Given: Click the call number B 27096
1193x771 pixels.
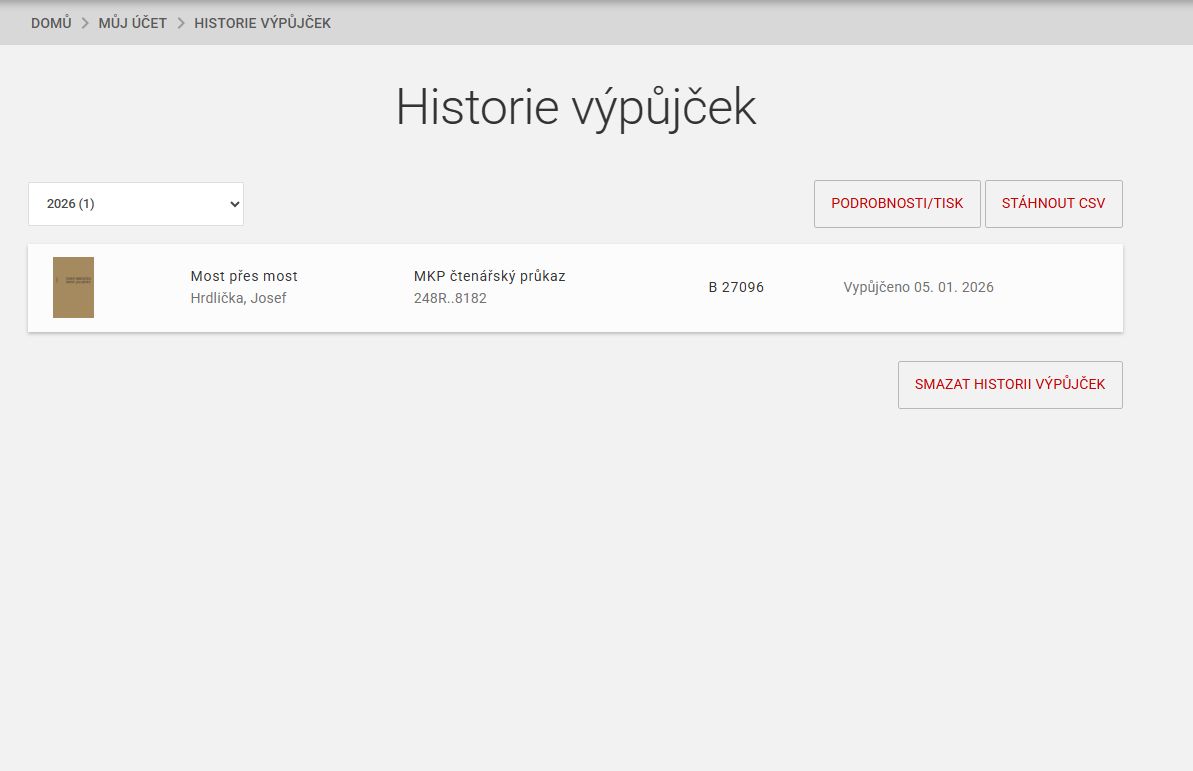Looking at the screenshot, I should click(x=736, y=288).
